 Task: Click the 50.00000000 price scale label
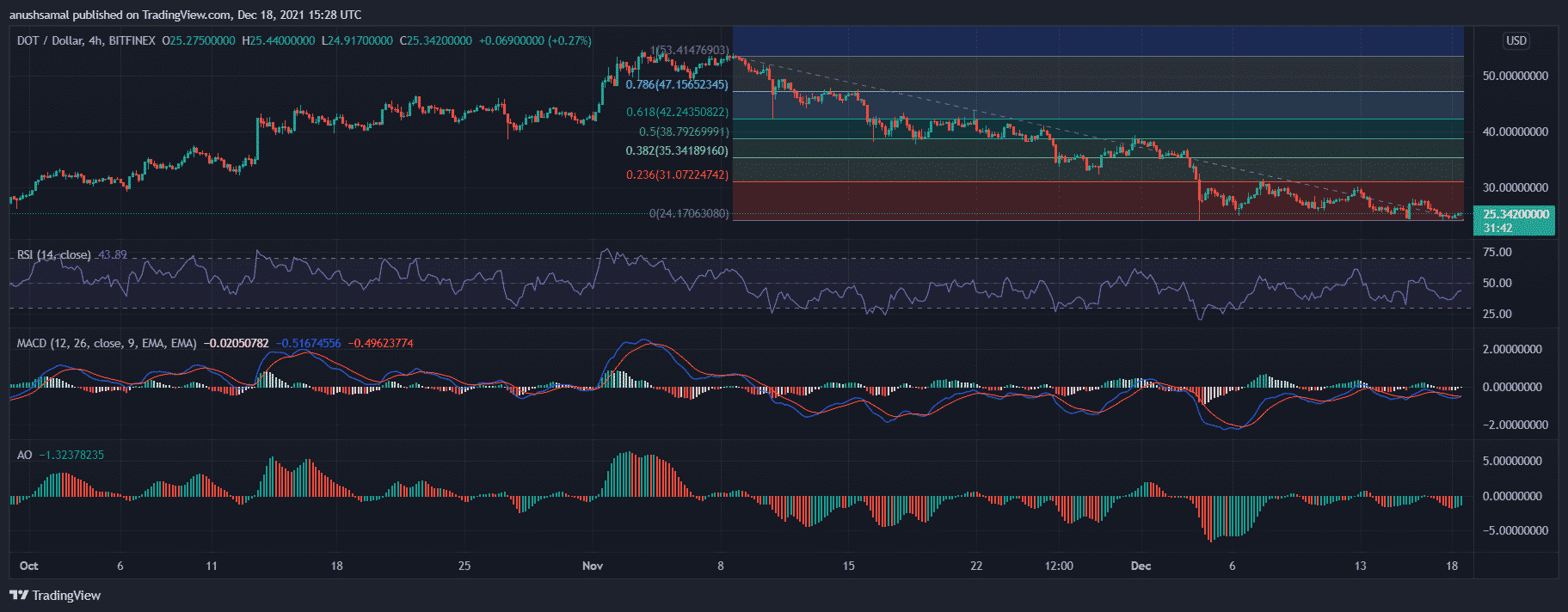1515,76
